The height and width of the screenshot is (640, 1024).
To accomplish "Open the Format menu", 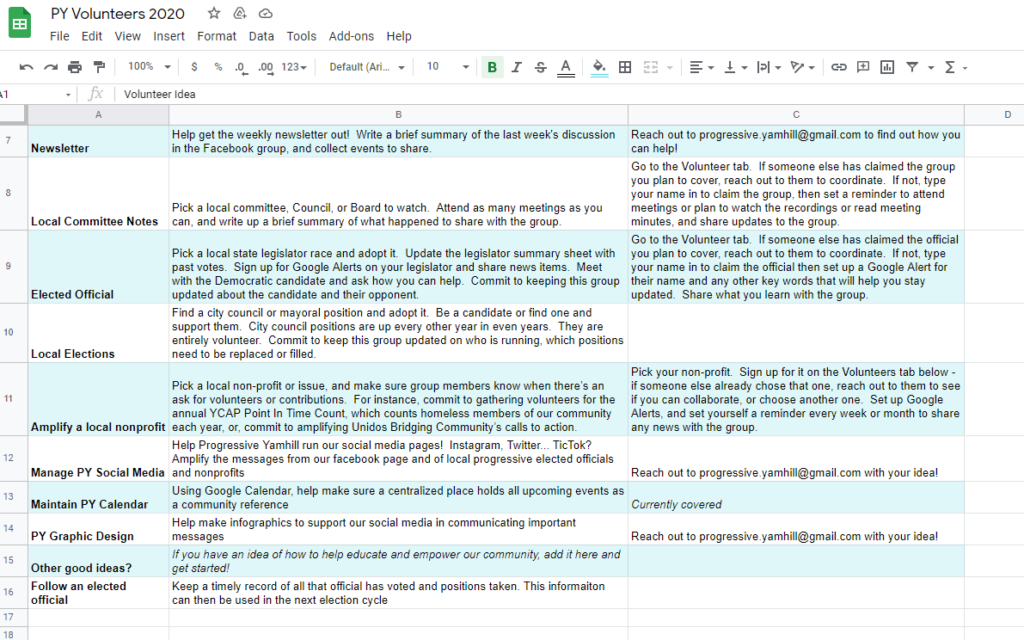I will pos(217,36).
